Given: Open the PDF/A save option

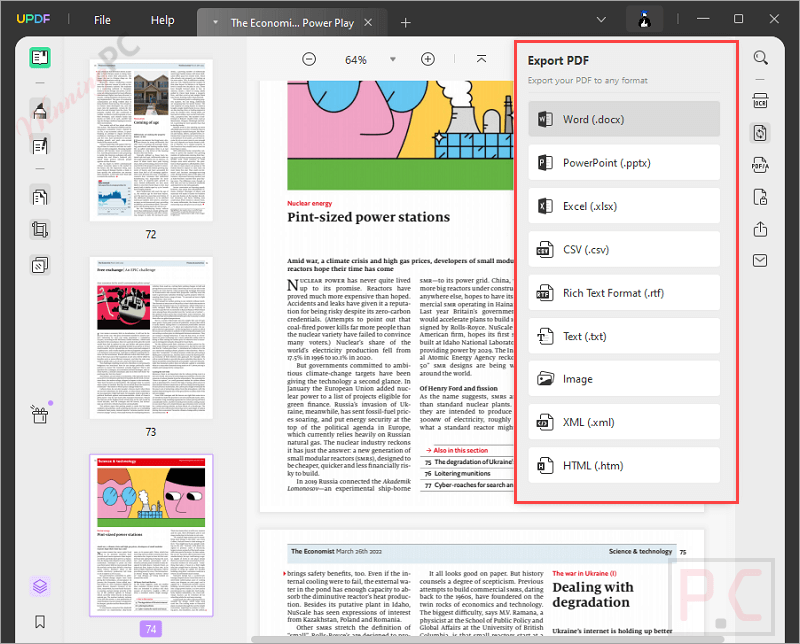Looking at the screenshot, I should point(760,165).
